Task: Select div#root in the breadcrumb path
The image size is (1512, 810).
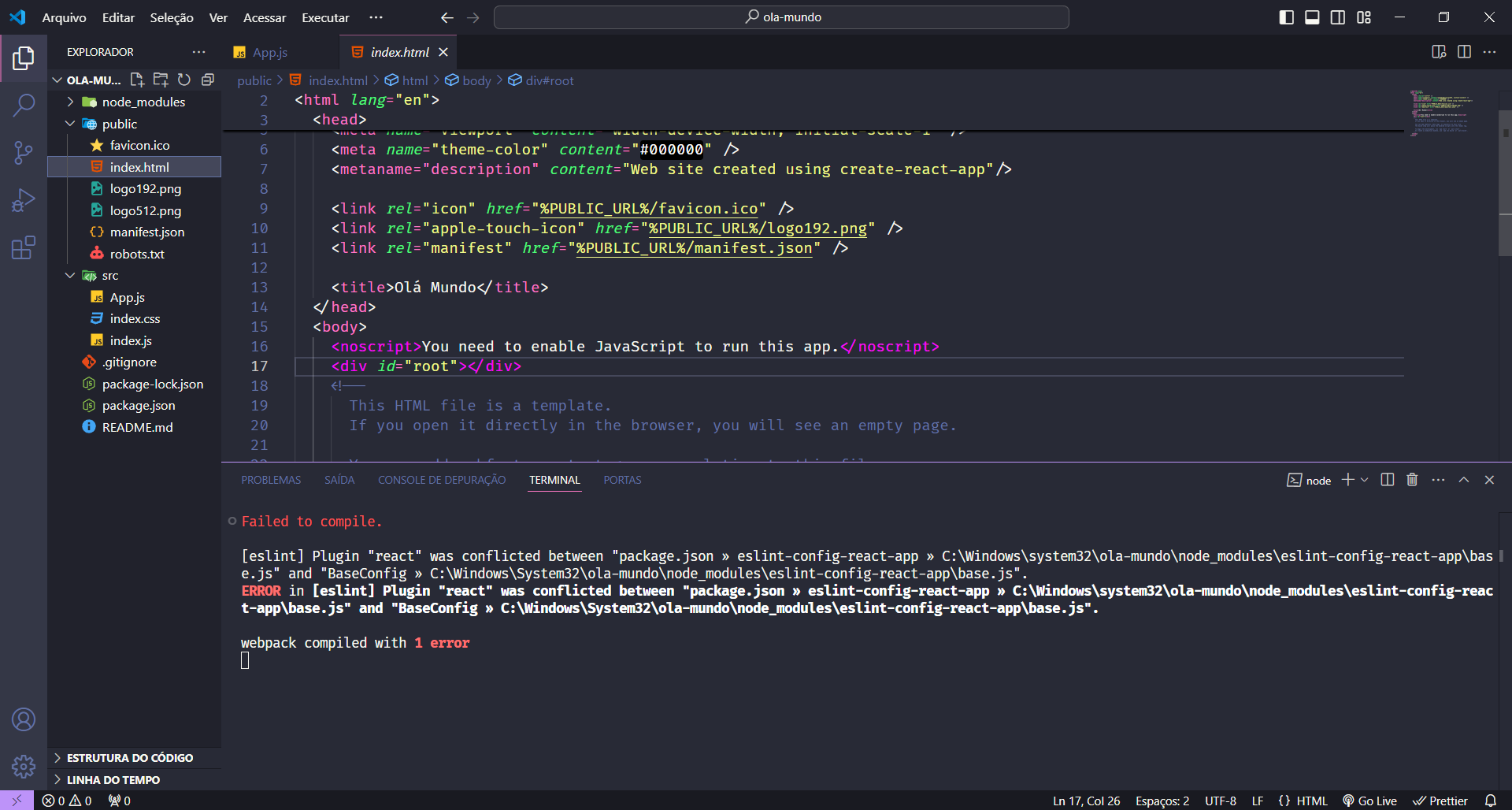Action: pyautogui.click(x=550, y=80)
